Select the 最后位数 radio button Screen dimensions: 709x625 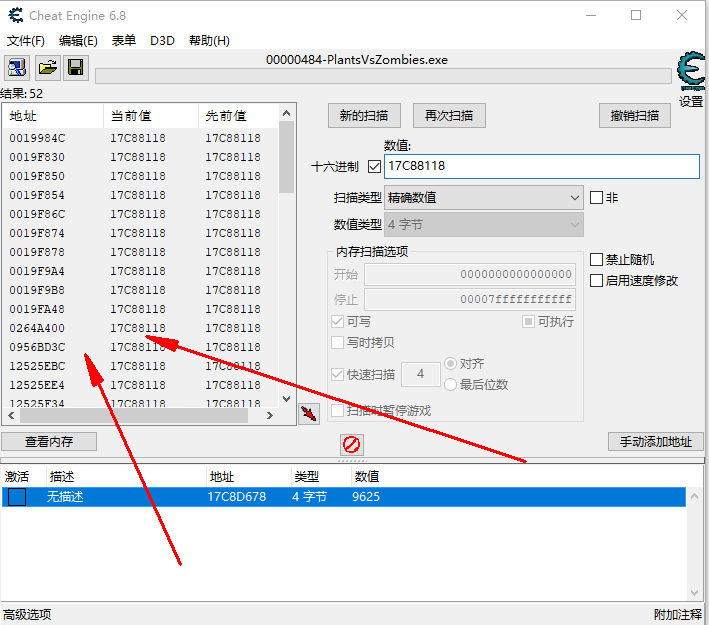coord(450,384)
